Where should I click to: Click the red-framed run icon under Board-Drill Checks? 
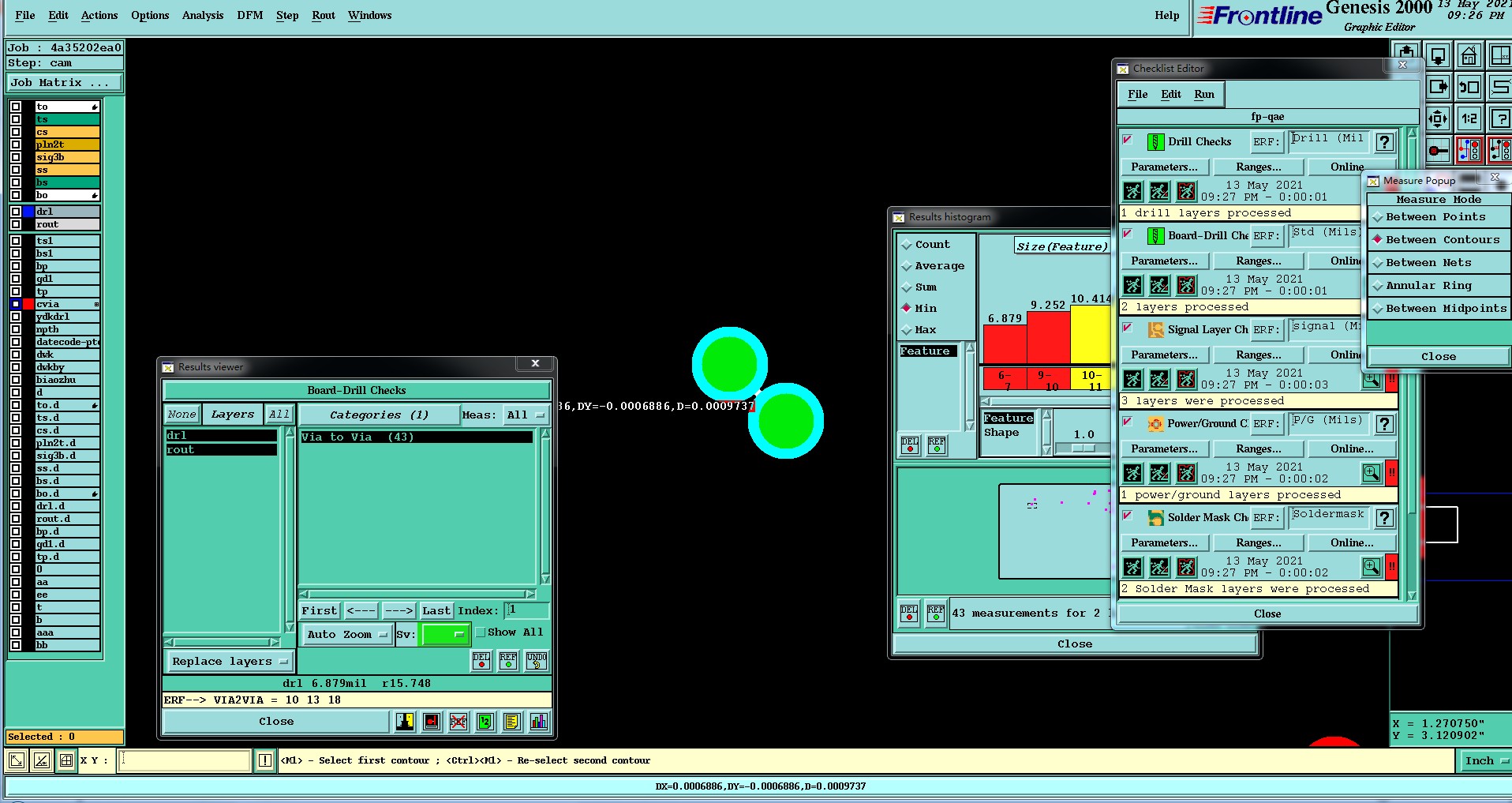[x=1186, y=285]
